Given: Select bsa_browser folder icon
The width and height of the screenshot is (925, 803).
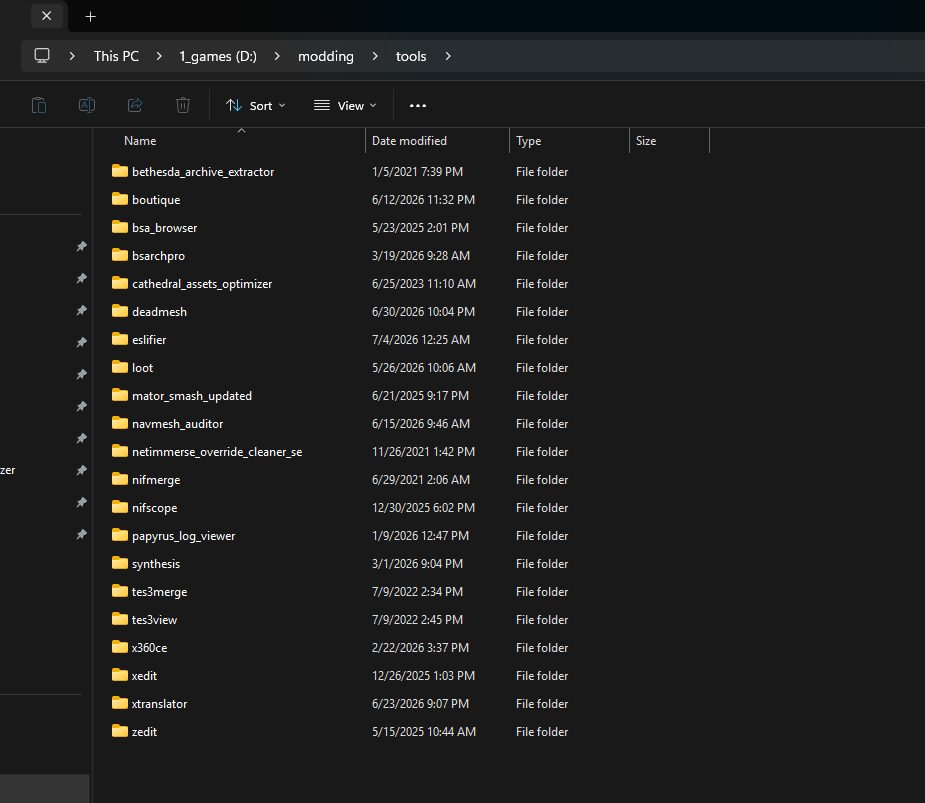Looking at the screenshot, I should point(120,227).
